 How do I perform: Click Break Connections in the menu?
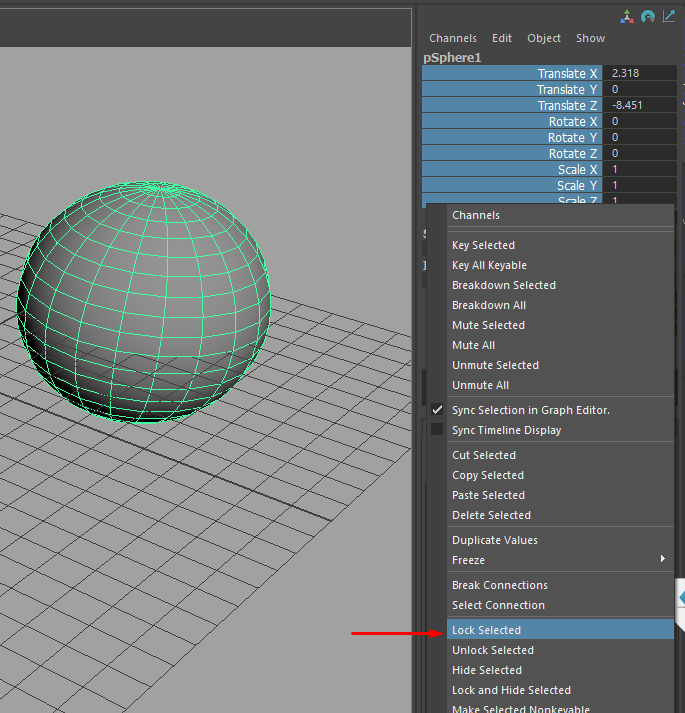coord(499,585)
